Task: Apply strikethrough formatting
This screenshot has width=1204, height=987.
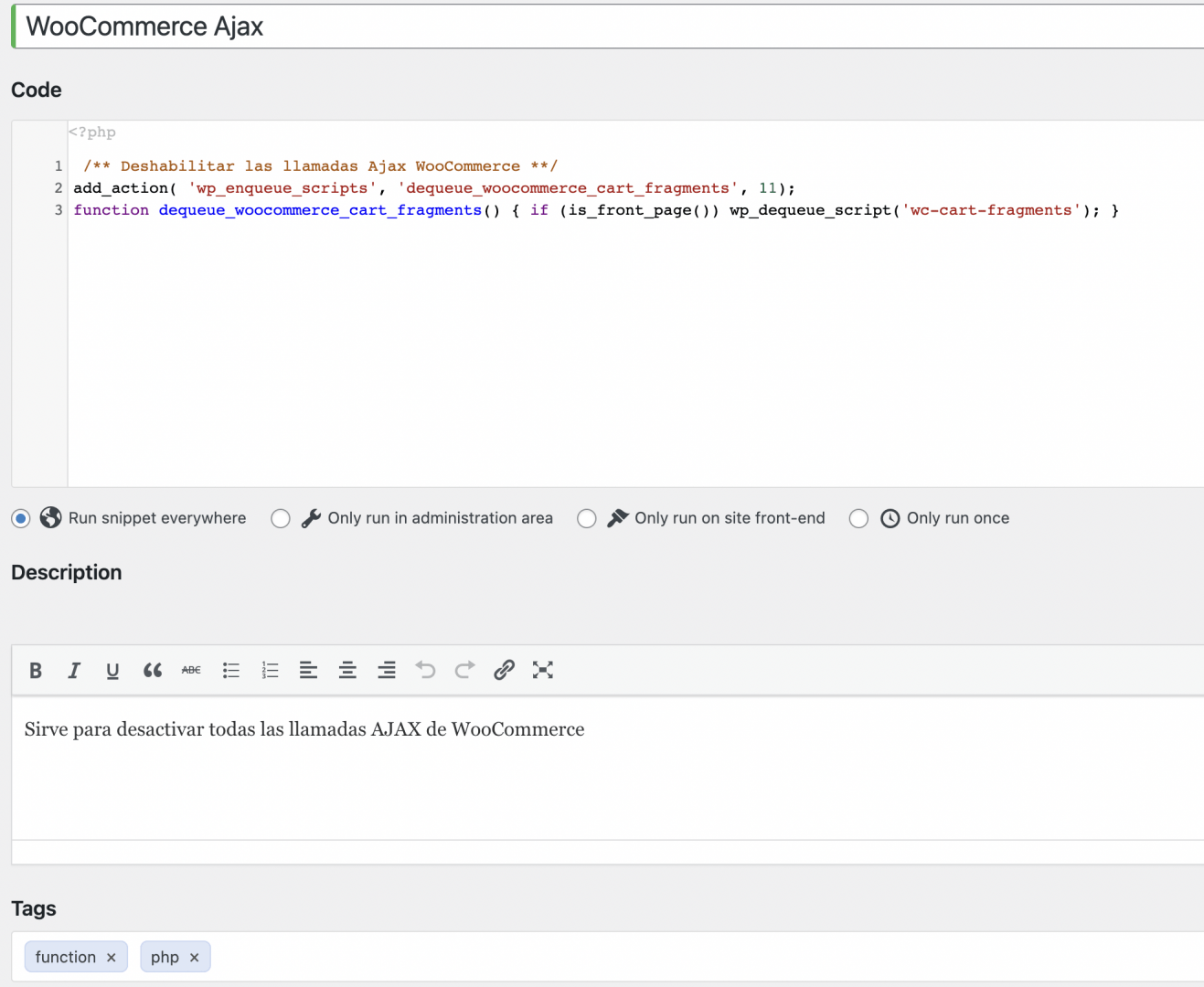Action: 191,671
